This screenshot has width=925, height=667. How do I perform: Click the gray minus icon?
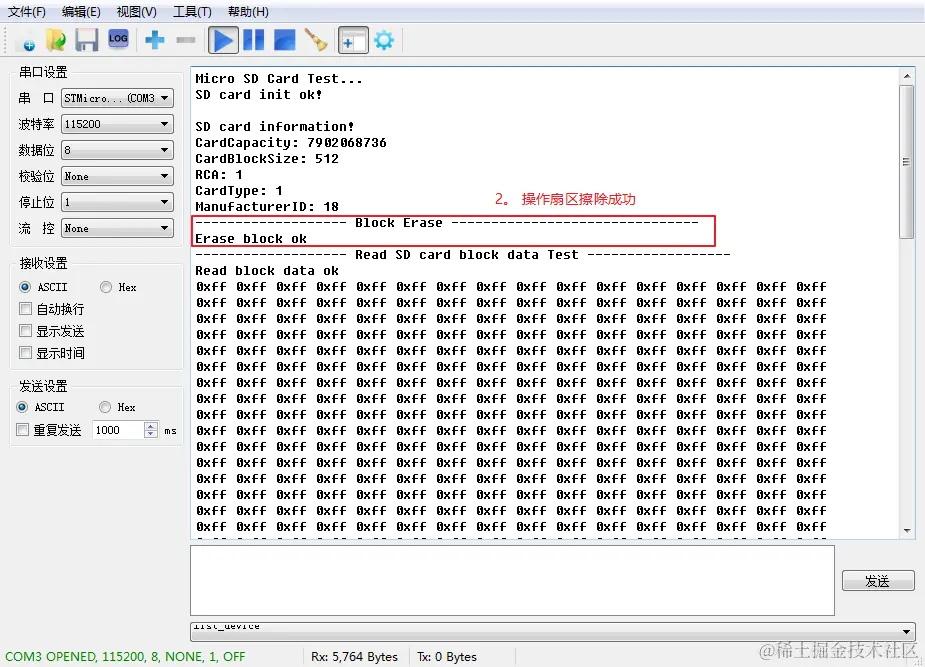tap(186, 40)
